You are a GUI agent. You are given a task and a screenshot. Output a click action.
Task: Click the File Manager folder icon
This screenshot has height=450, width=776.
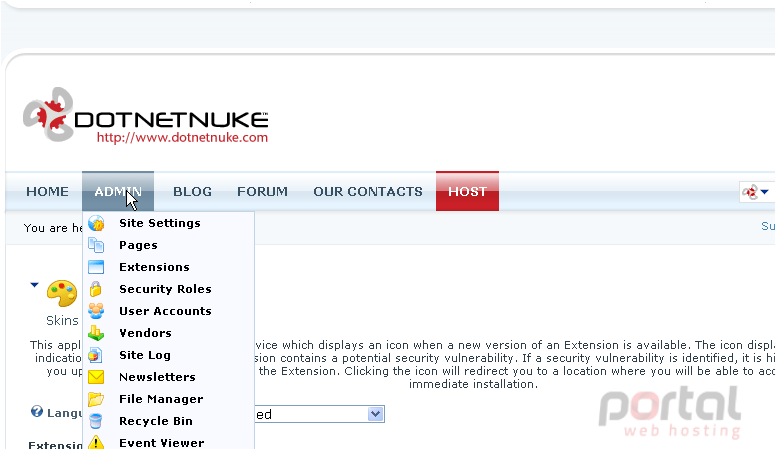(96, 399)
